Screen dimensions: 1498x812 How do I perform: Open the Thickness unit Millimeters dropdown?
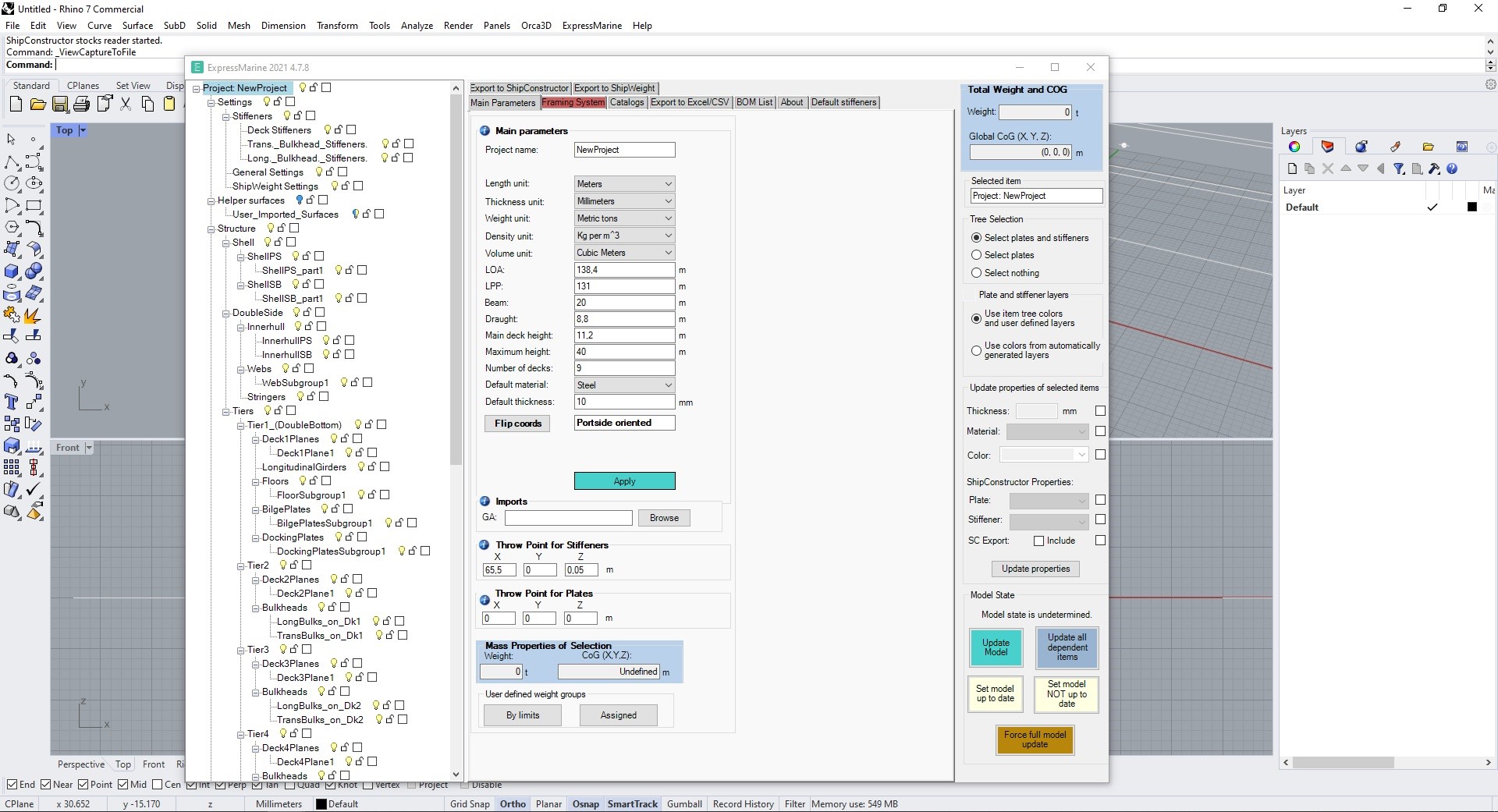point(624,201)
